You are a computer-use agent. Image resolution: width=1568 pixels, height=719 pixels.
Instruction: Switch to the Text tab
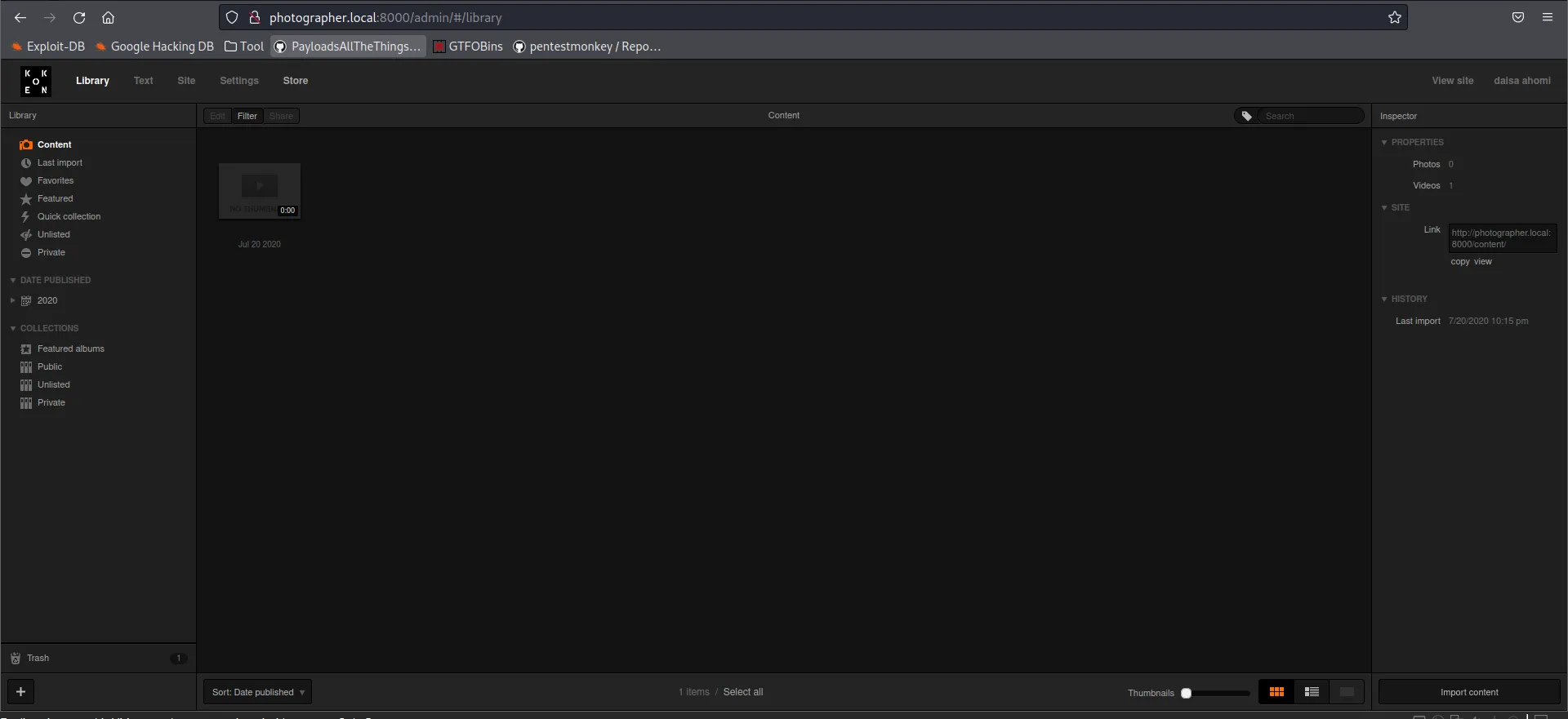(144, 81)
